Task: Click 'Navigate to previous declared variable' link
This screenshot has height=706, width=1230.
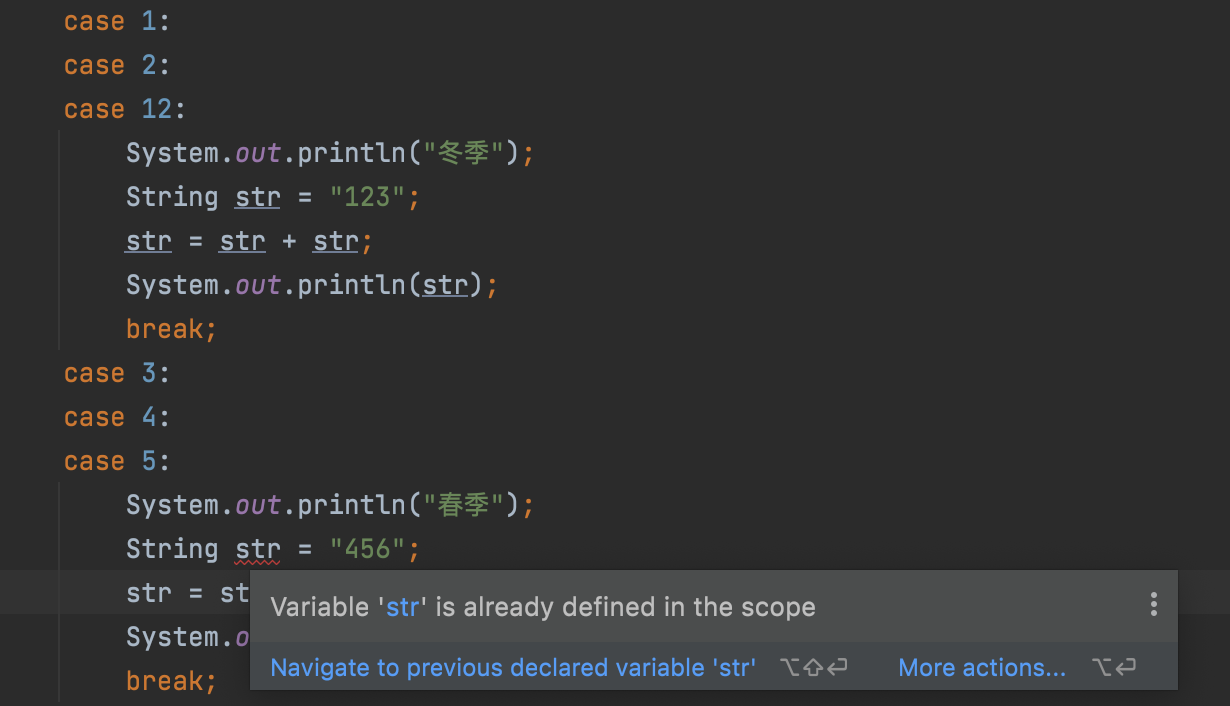Action: pyautogui.click(x=513, y=668)
